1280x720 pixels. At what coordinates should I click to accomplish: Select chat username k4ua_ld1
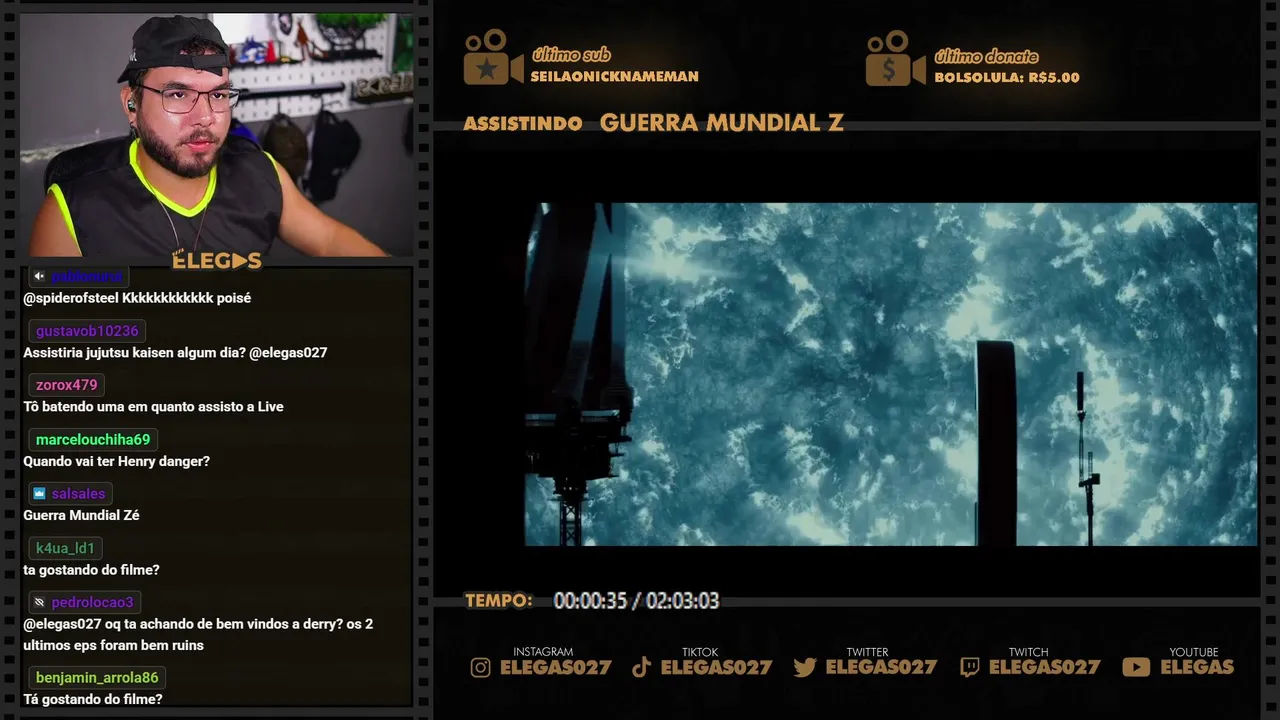[65, 548]
